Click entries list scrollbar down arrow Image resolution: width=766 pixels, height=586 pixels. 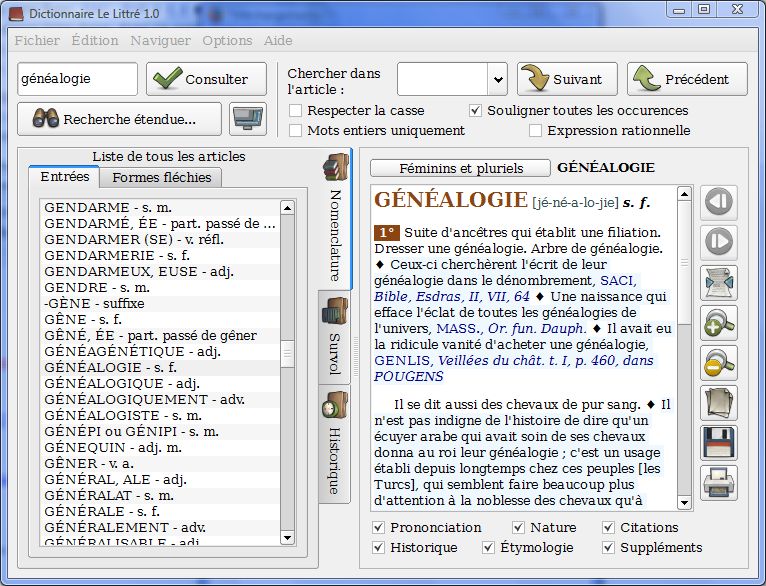287,538
